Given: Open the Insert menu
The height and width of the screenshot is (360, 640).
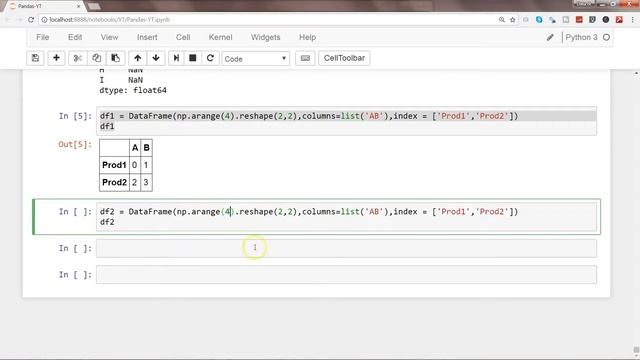Looking at the screenshot, I should pos(147,37).
